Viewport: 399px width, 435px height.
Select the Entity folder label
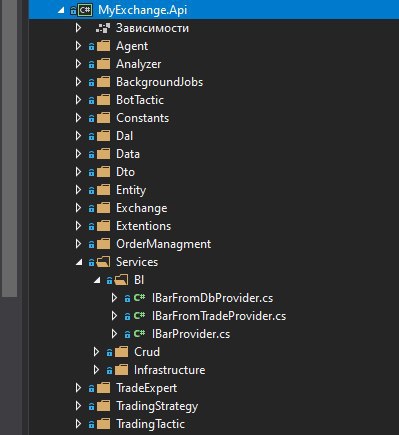point(131,190)
